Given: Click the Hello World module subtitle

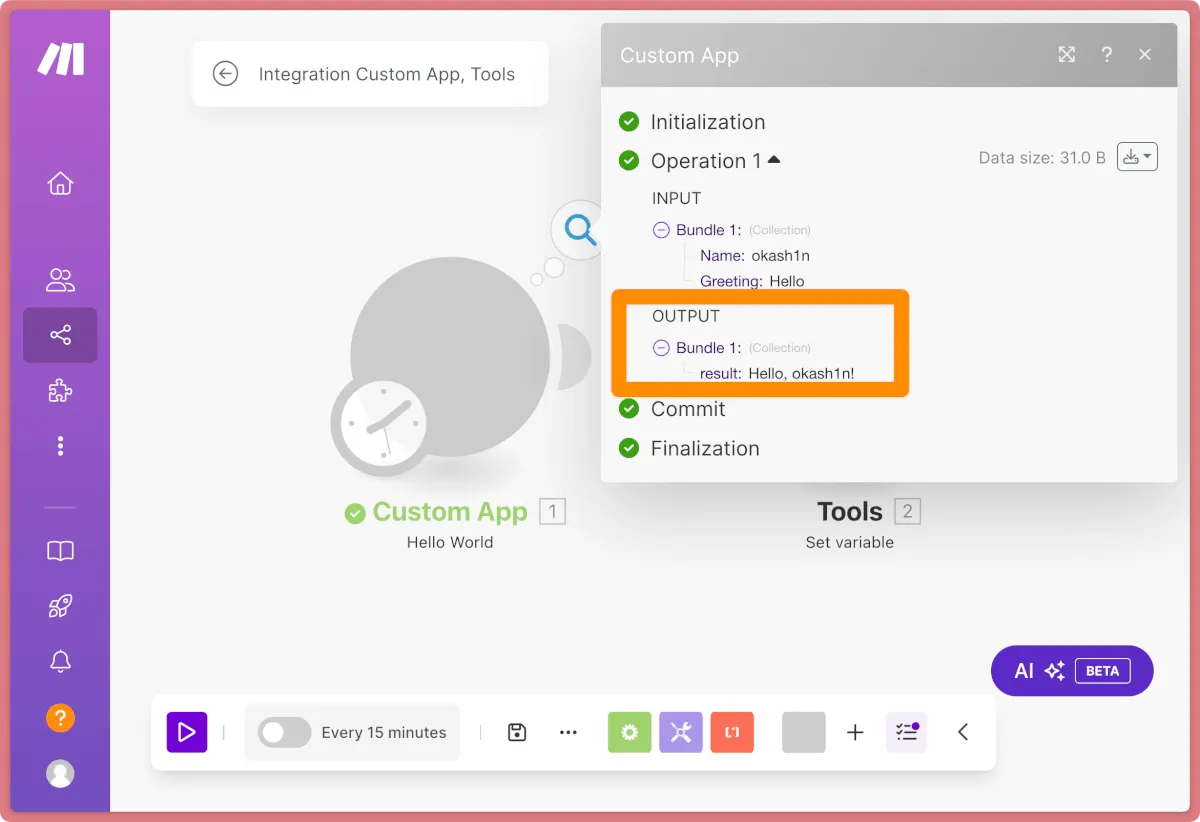Looking at the screenshot, I should [x=450, y=542].
